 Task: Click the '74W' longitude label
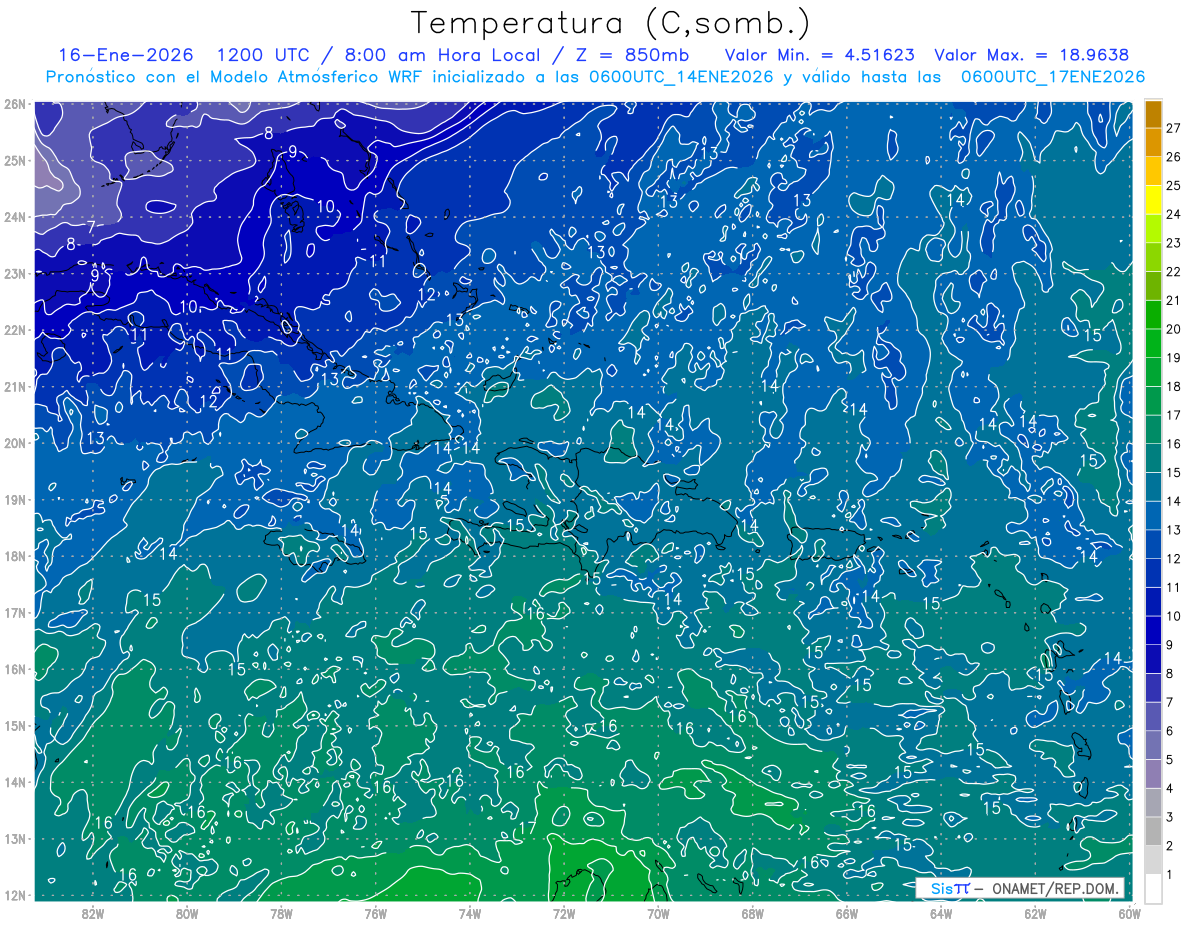coord(470,913)
